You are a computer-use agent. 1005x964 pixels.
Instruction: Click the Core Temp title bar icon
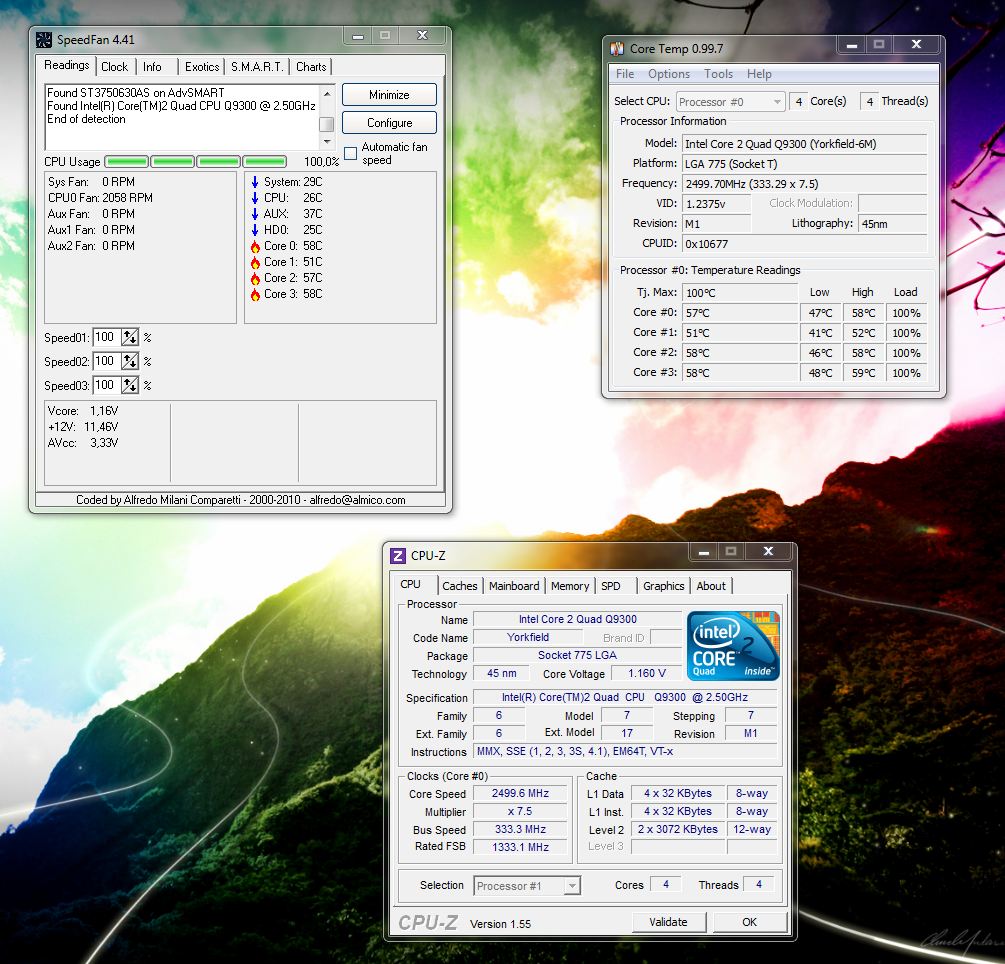tap(617, 49)
